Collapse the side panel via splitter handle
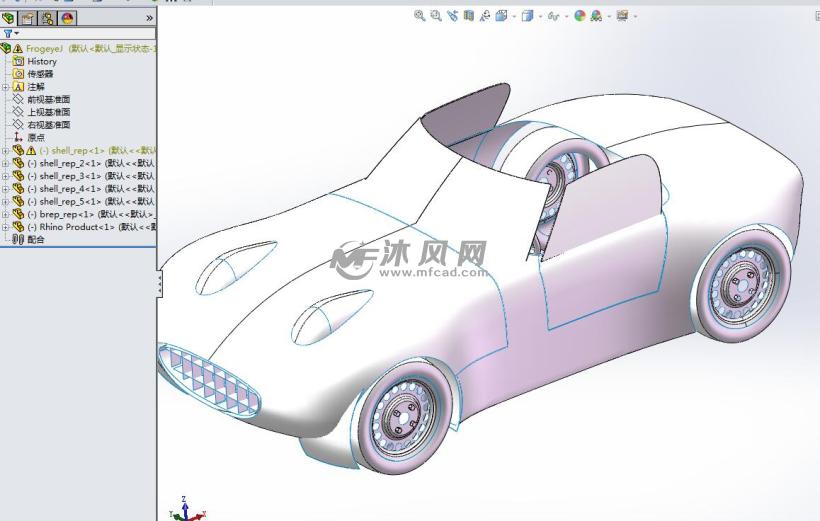The width and height of the screenshot is (820, 521). point(160,284)
